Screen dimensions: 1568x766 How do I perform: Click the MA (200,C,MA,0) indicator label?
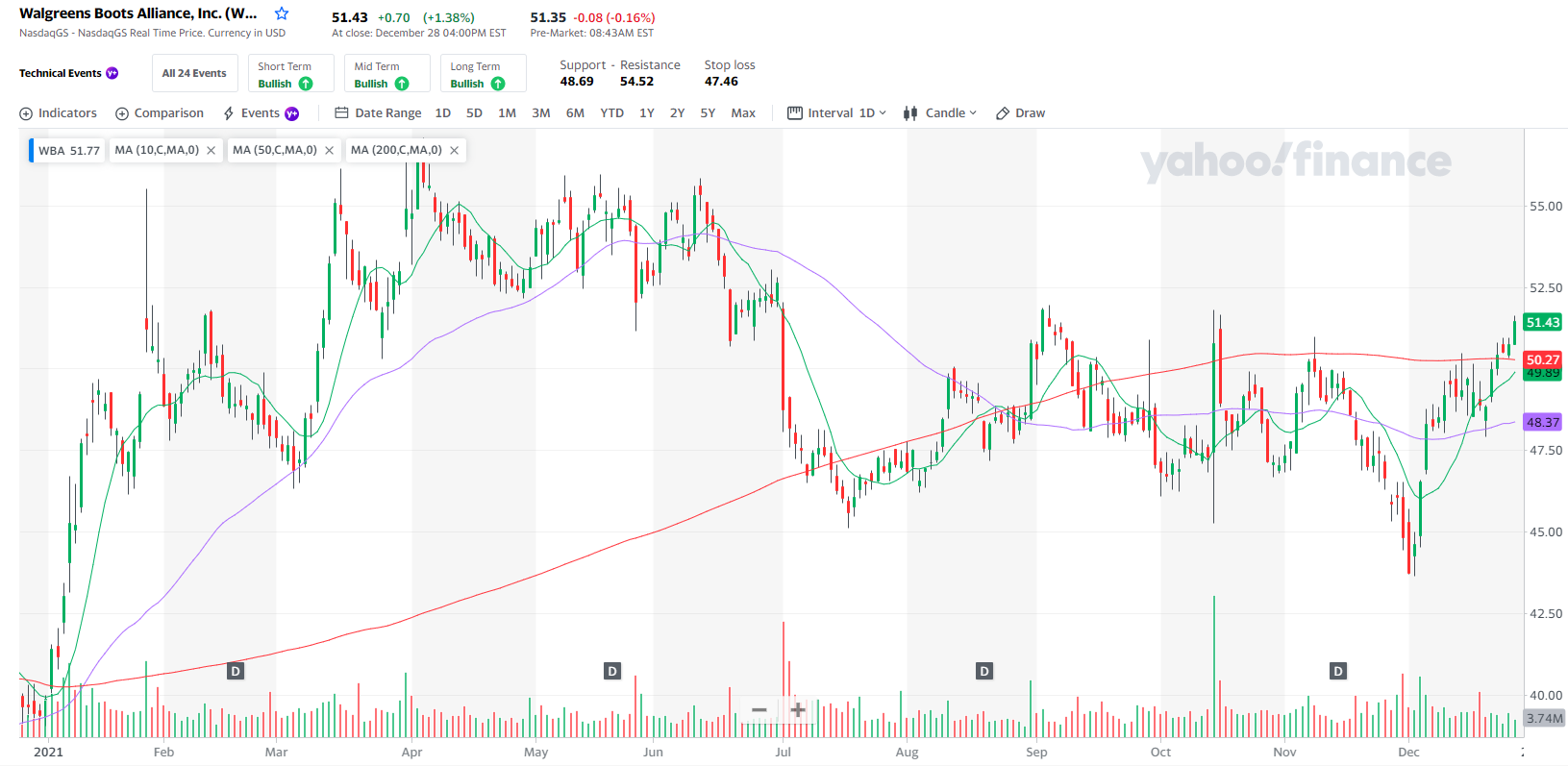tap(396, 150)
